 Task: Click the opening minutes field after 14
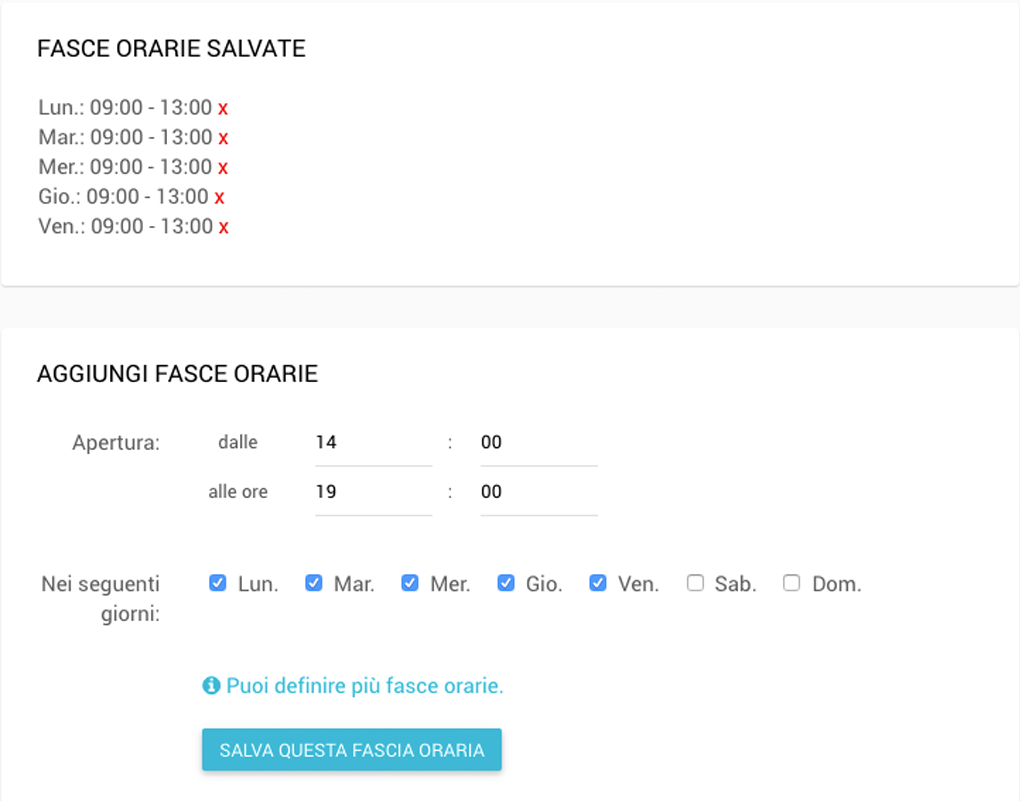coord(538,442)
